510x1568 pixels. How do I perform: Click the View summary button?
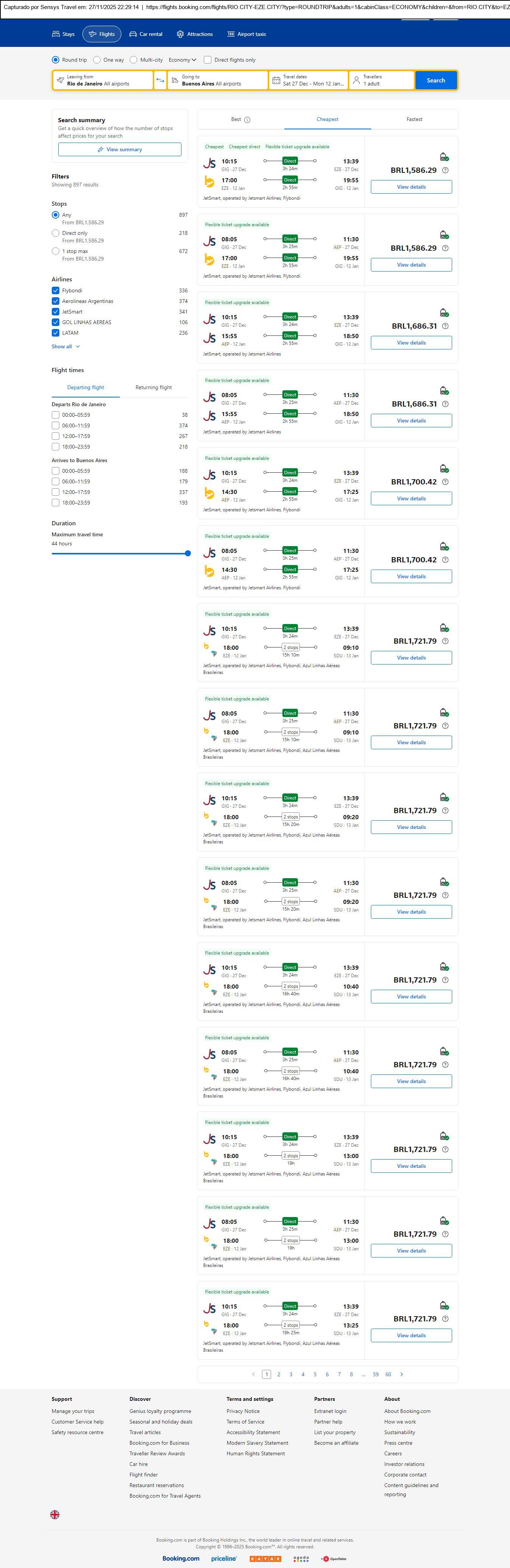pos(119,150)
